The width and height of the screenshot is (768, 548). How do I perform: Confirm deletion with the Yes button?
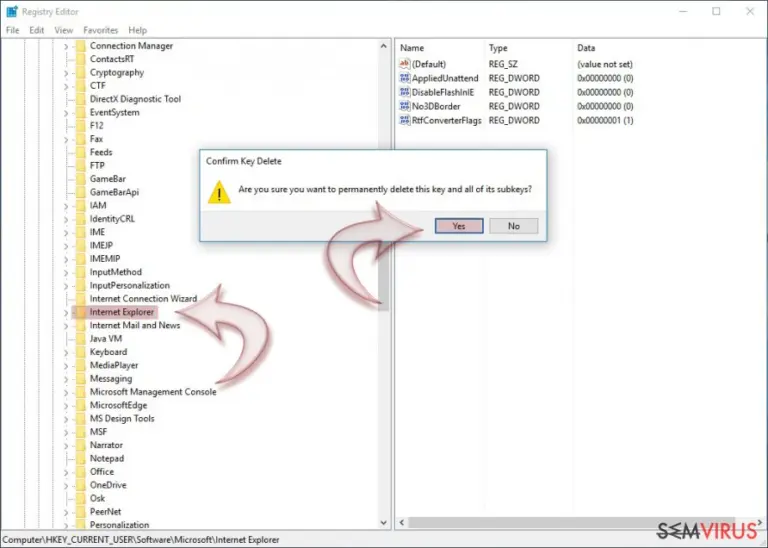[x=459, y=226]
